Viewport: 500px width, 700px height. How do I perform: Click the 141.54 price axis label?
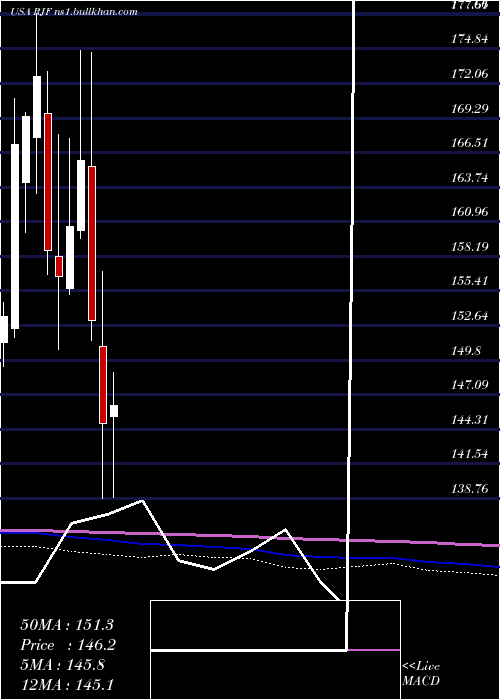[x=470, y=454]
